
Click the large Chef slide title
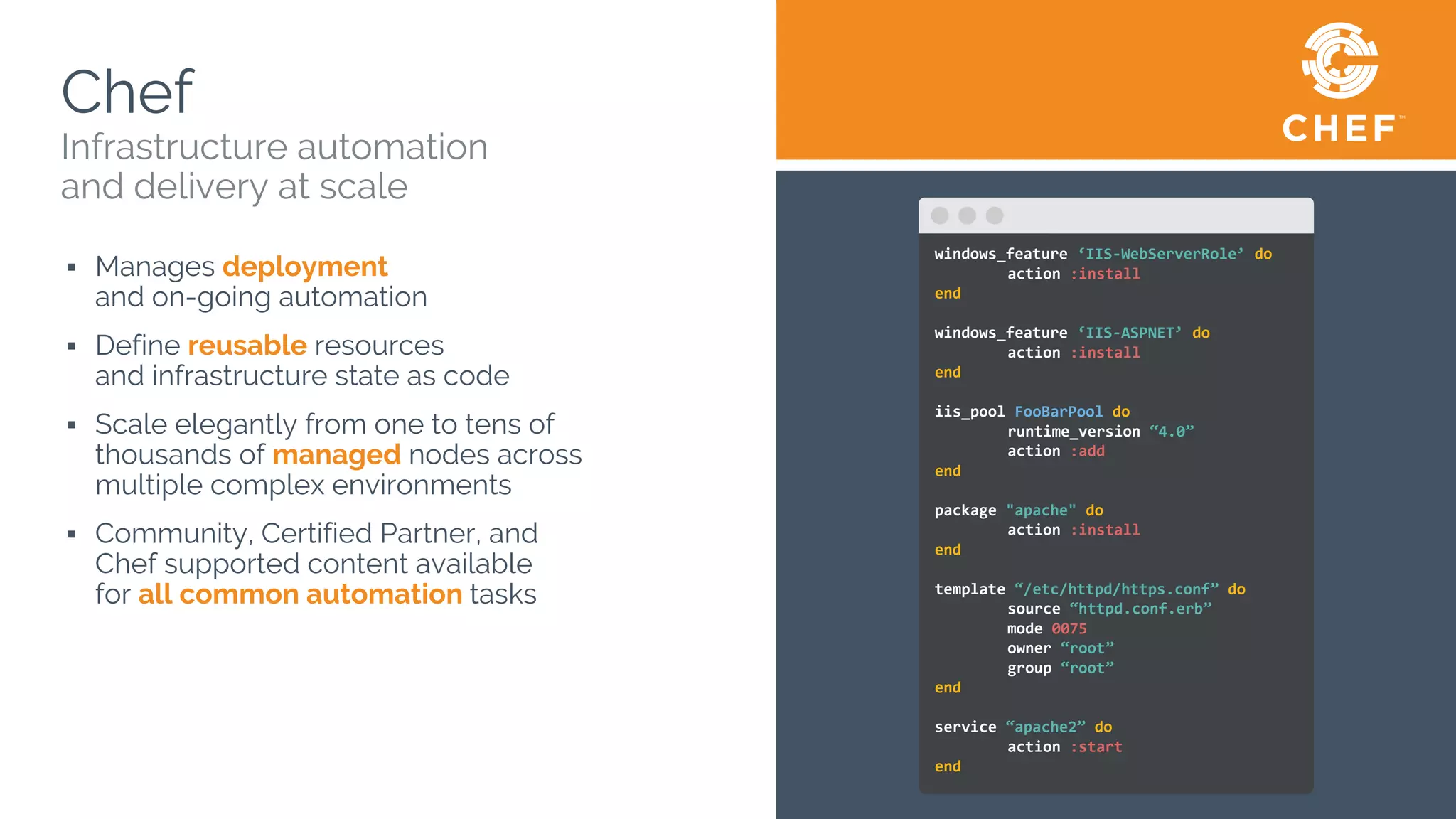coord(127,92)
